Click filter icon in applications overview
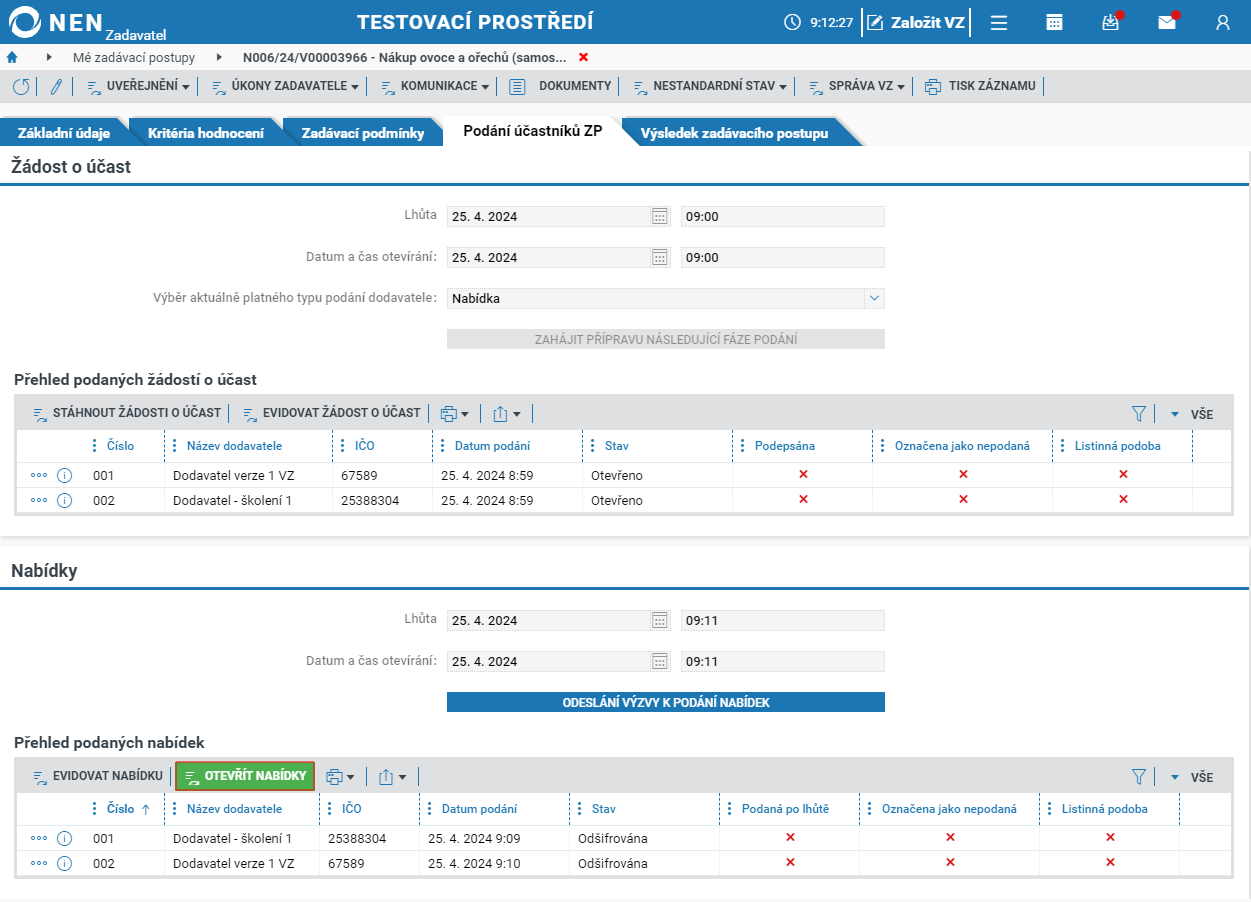Image resolution: width=1251 pixels, height=902 pixels. pos(1138,413)
